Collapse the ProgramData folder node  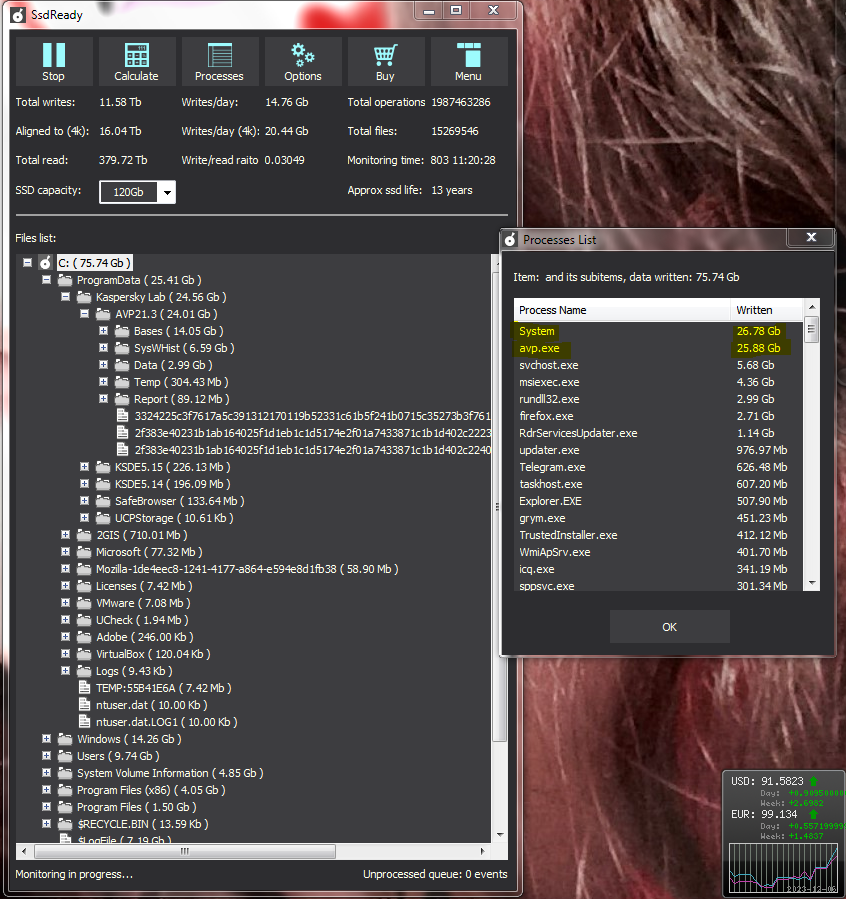point(47,280)
